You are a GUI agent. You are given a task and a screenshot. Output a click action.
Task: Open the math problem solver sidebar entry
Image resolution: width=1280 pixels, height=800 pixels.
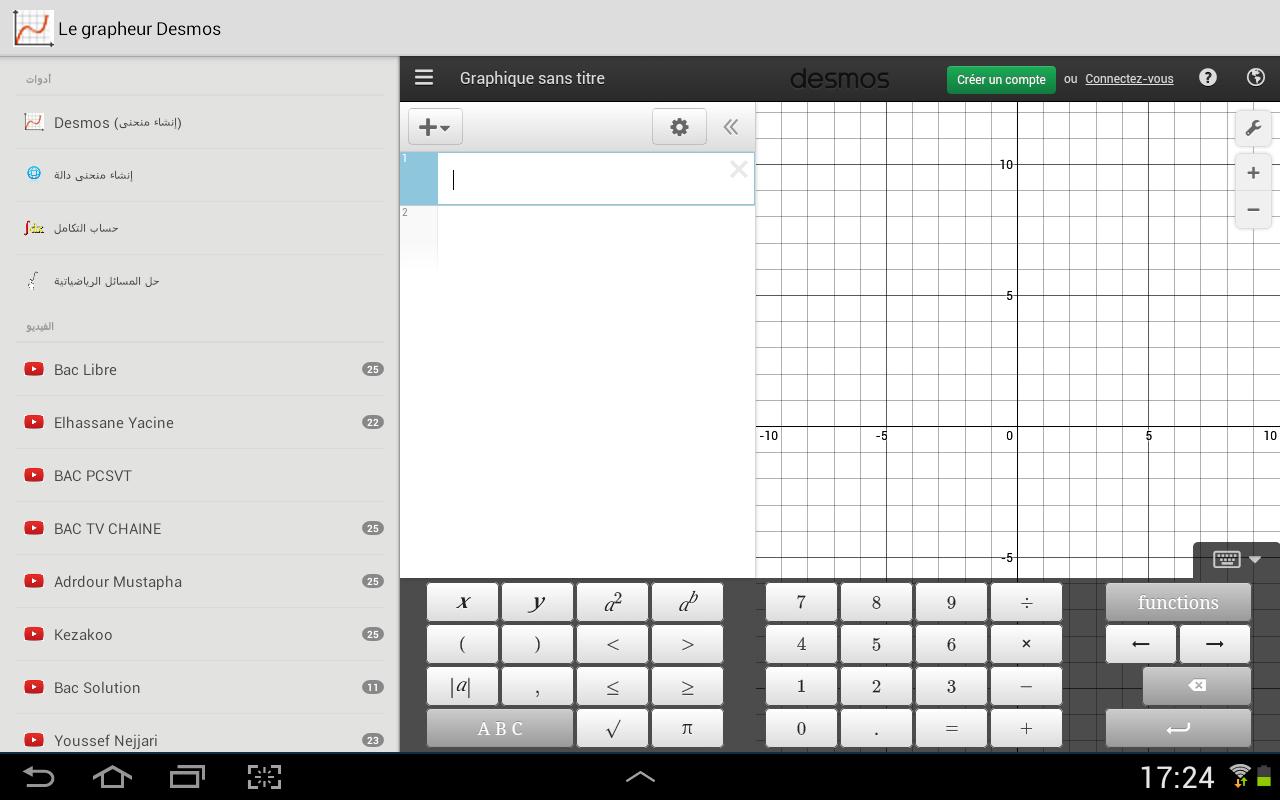point(200,281)
